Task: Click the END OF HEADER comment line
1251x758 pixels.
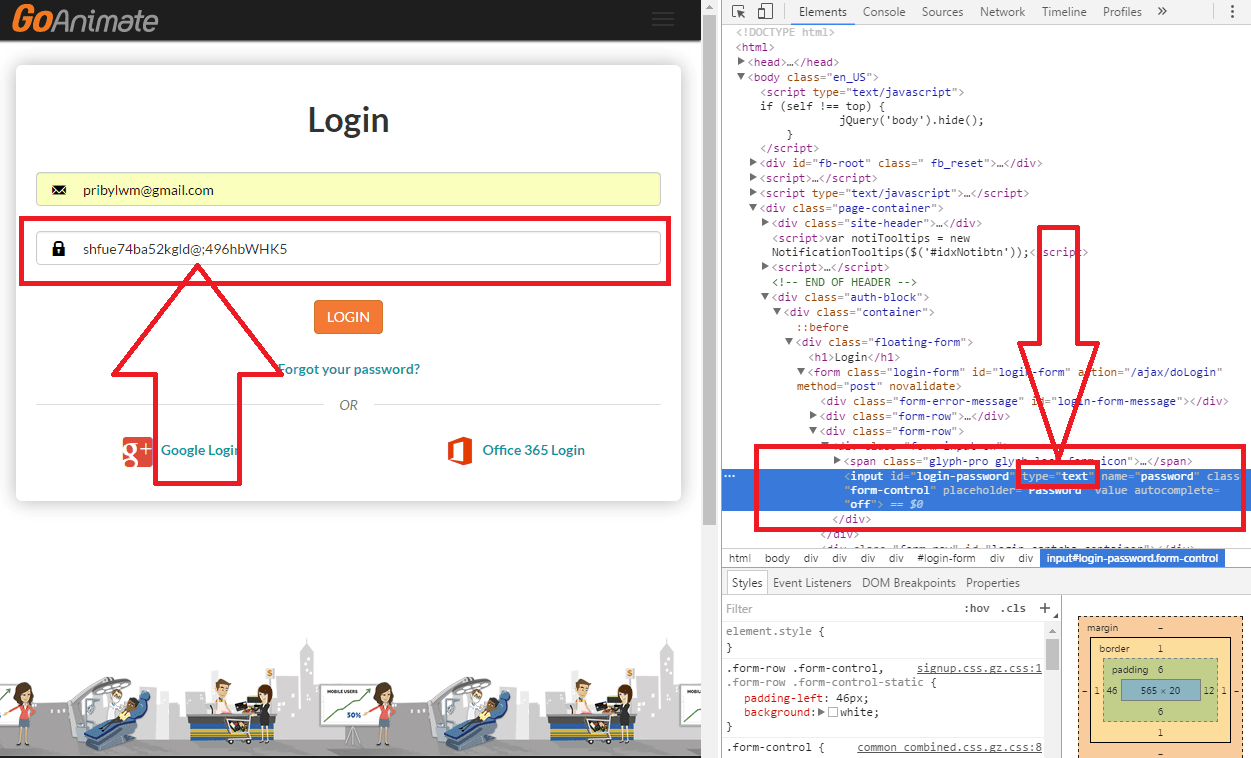Action: [844, 282]
